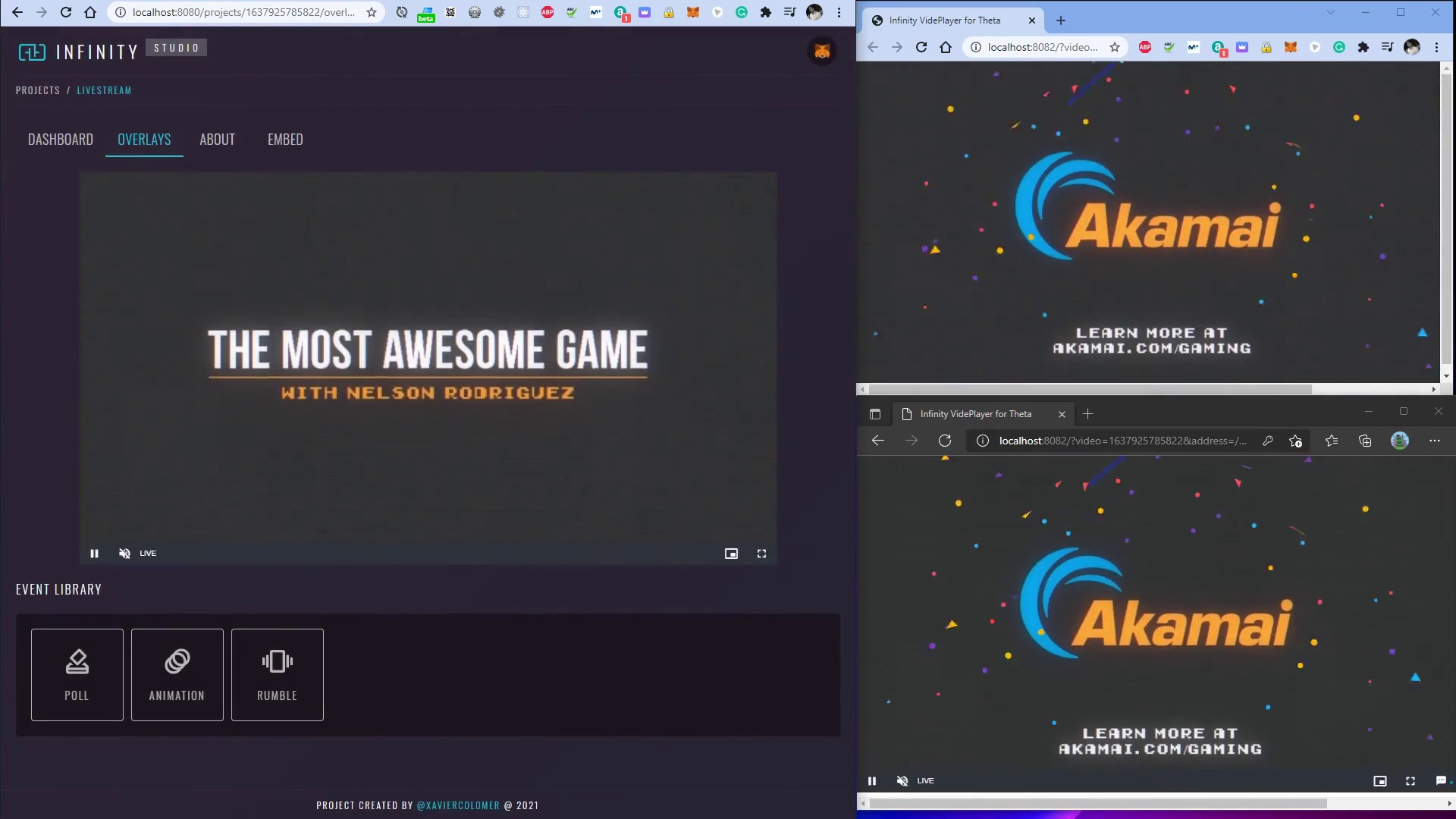Open the Poll event tile
The image size is (1456, 819).
77,674
